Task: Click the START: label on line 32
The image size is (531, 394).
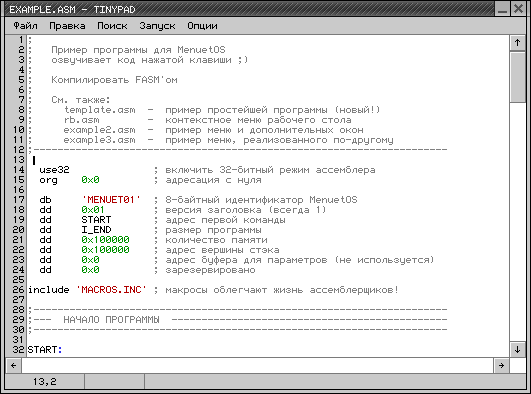Action: click(45, 350)
